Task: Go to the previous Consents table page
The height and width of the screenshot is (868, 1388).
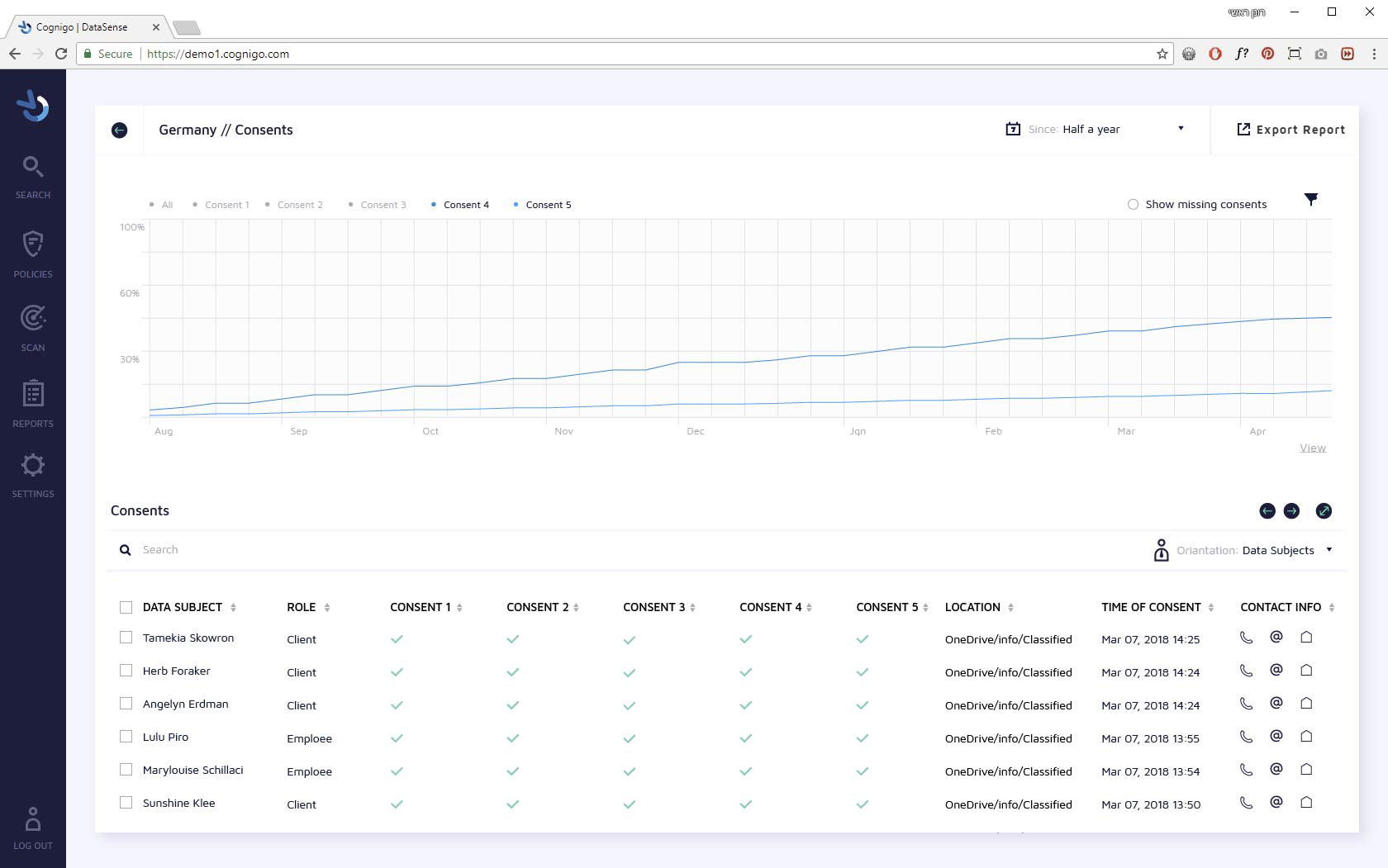Action: click(x=1267, y=511)
